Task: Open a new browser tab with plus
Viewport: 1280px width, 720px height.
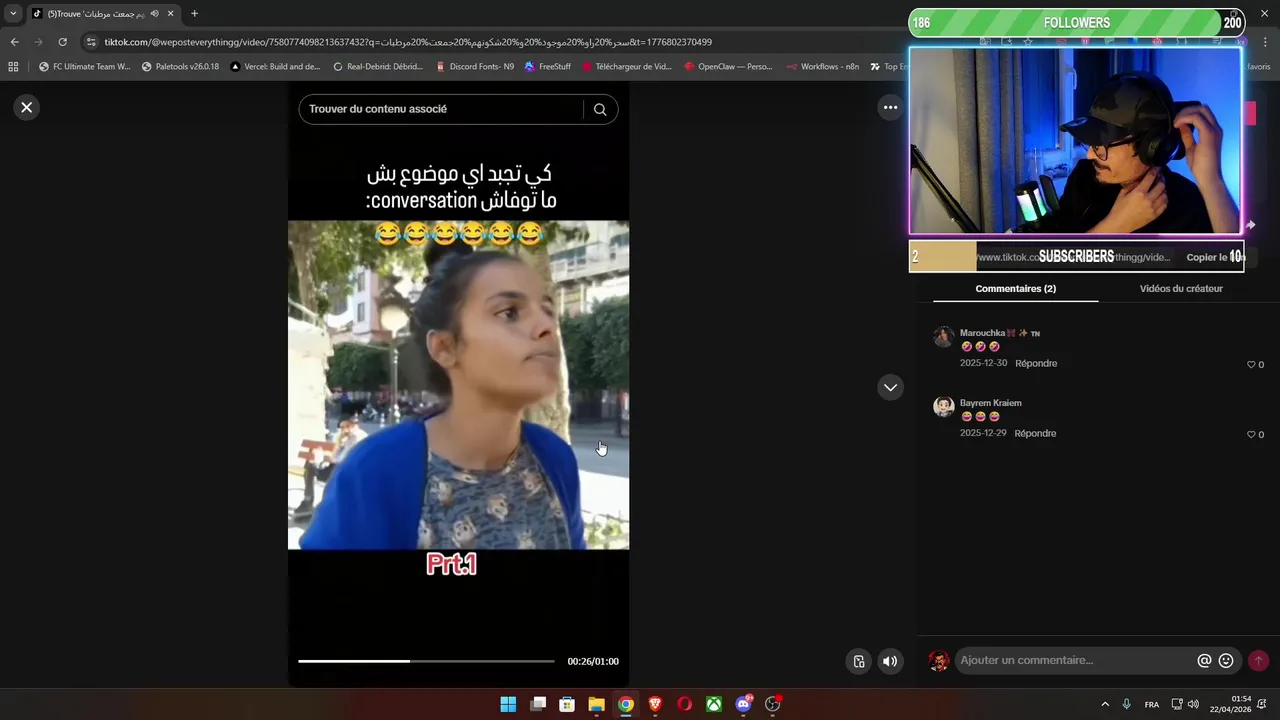Action: (x=194, y=13)
